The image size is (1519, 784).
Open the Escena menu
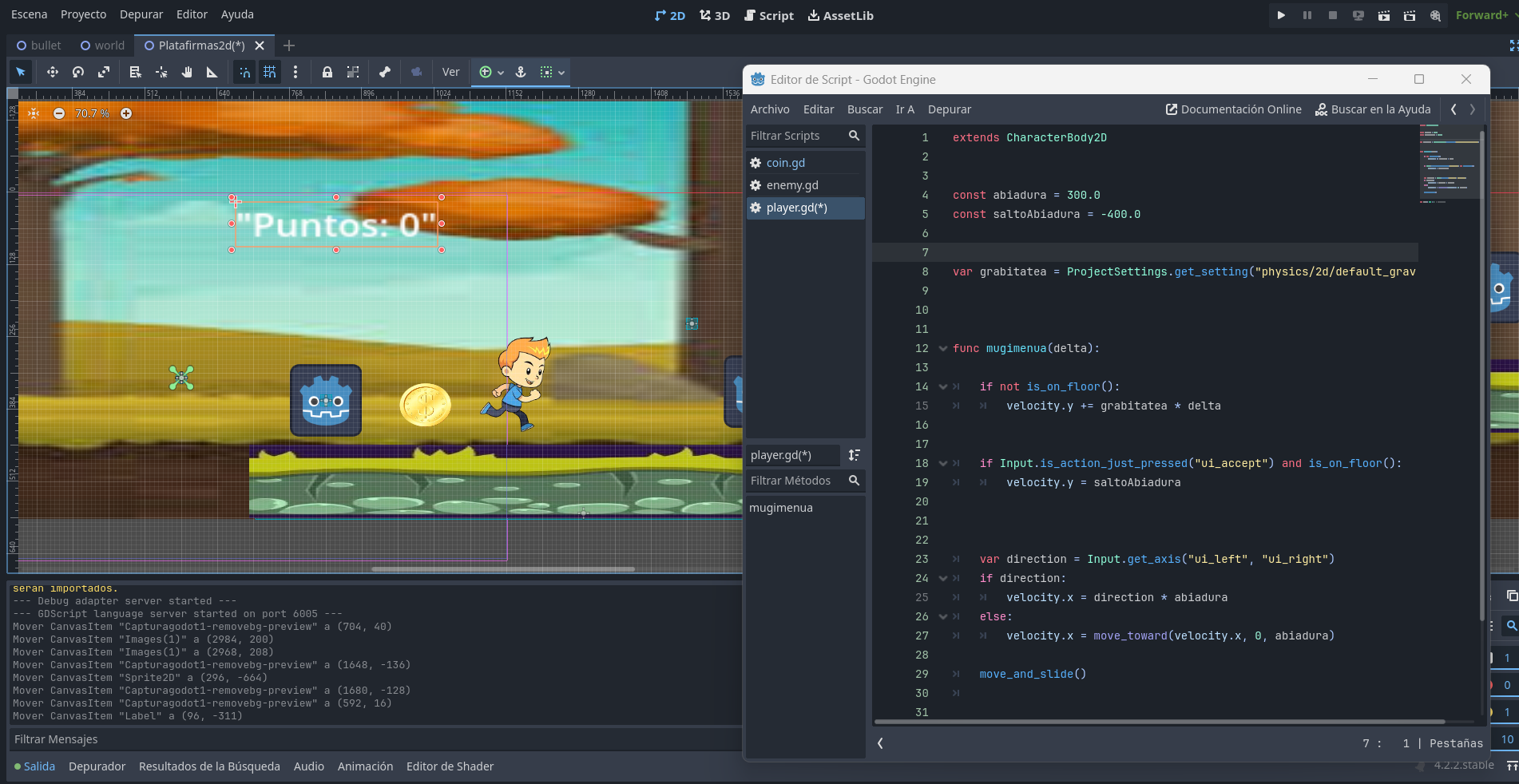click(x=30, y=14)
